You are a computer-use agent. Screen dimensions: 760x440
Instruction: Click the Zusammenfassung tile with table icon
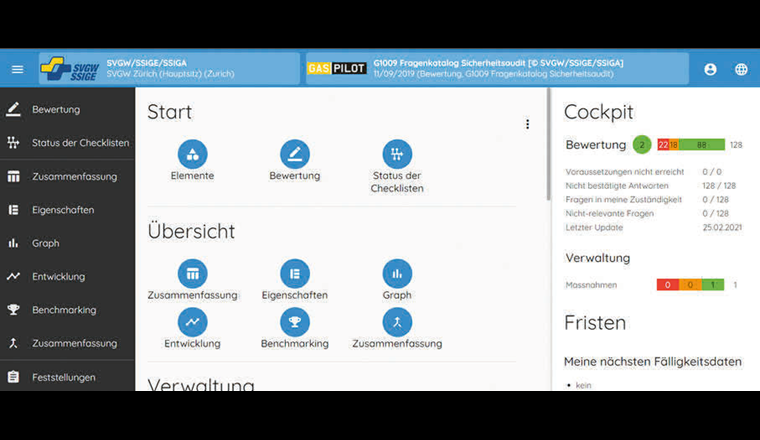point(192,273)
